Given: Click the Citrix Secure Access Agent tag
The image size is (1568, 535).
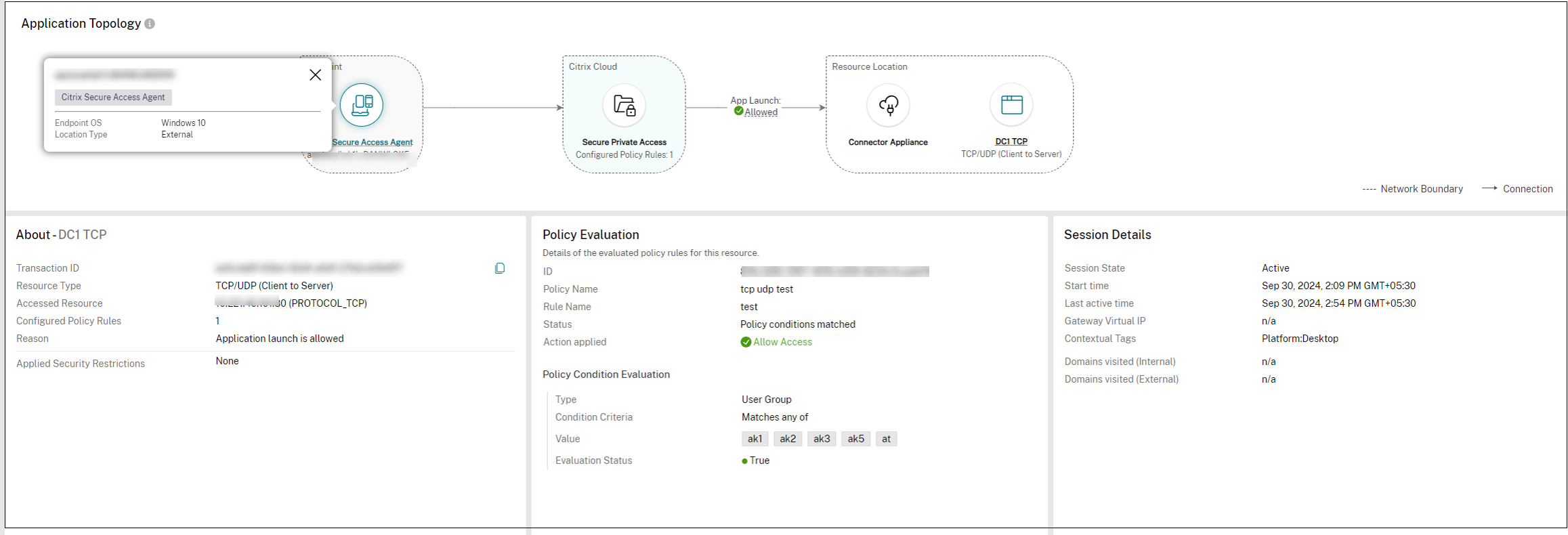Looking at the screenshot, I should pos(113,98).
